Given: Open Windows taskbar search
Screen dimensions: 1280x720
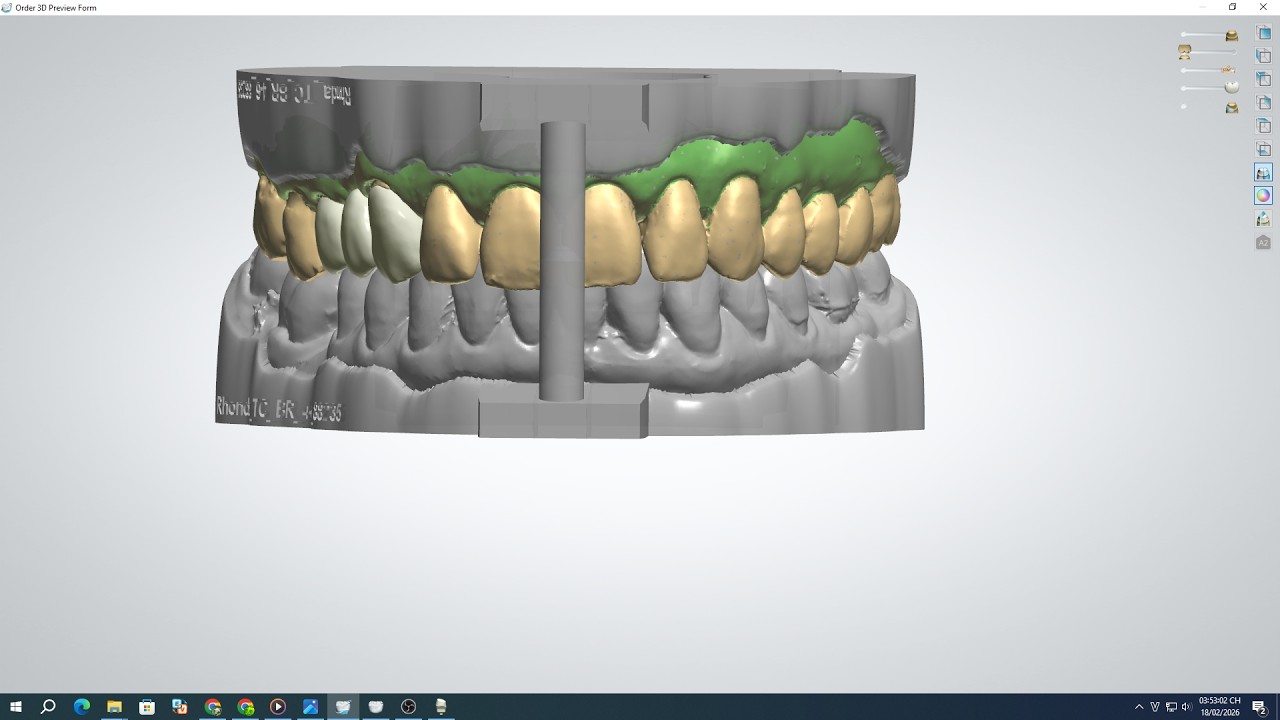Looking at the screenshot, I should [x=48, y=707].
